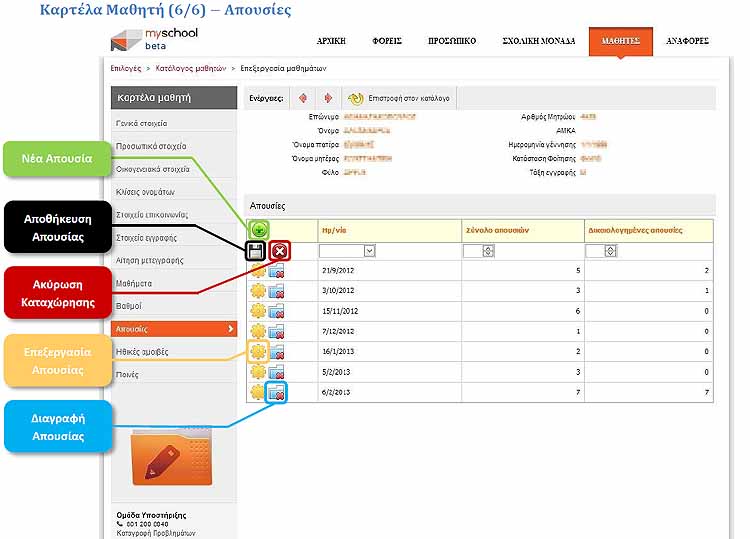The image size is (750, 539).
Task: Select Βαθμοί in the student card sidebar
Action: [127, 305]
